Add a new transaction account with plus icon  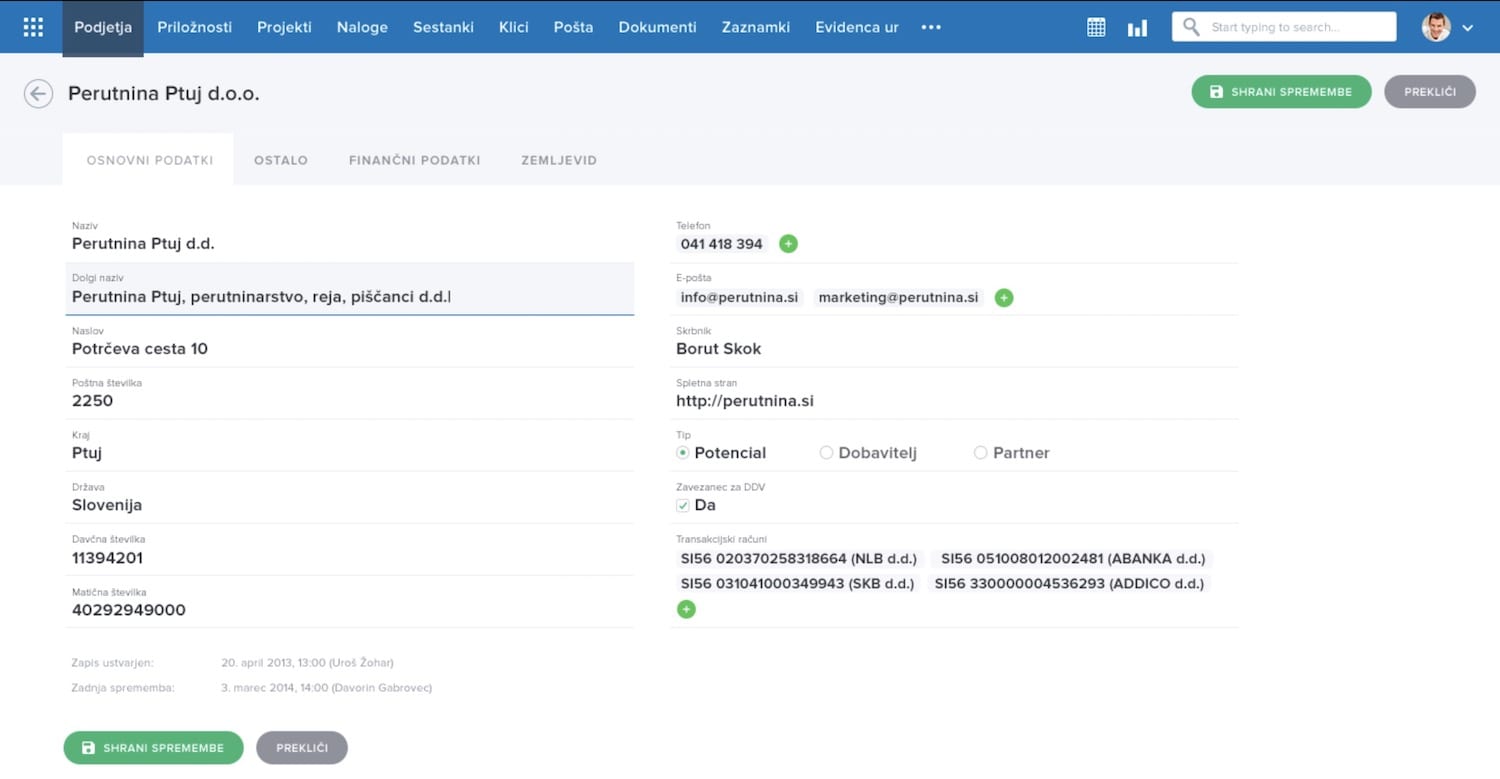[x=686, y=609]
